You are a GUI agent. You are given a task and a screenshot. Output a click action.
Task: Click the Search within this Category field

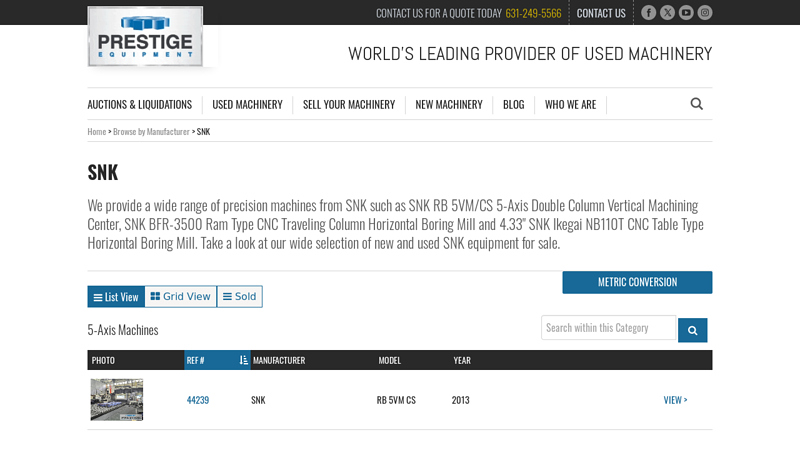coord(608,328)
